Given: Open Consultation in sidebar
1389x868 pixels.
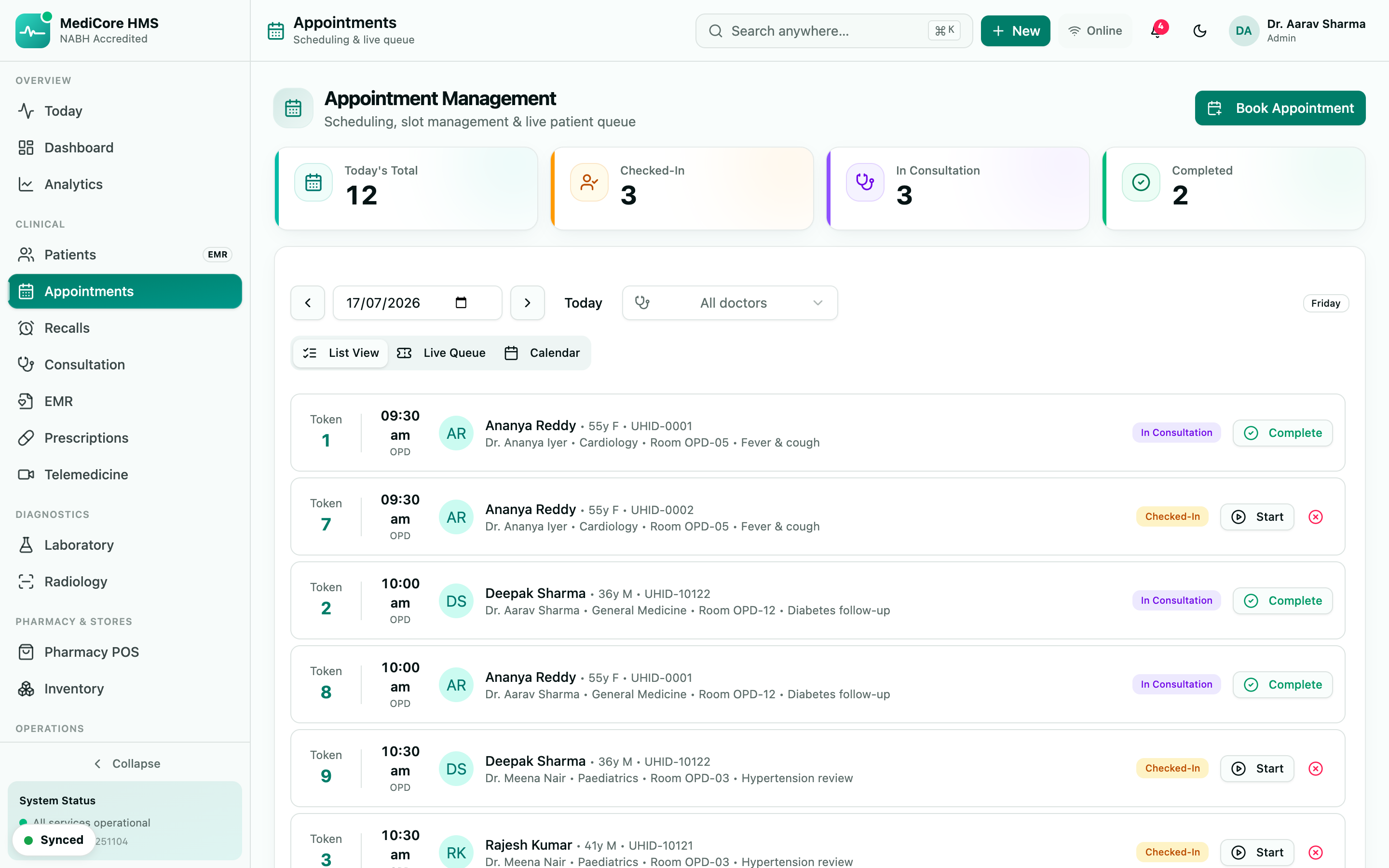Looking at the screenshot, I should pyautogui.click(x=125, y=365).
